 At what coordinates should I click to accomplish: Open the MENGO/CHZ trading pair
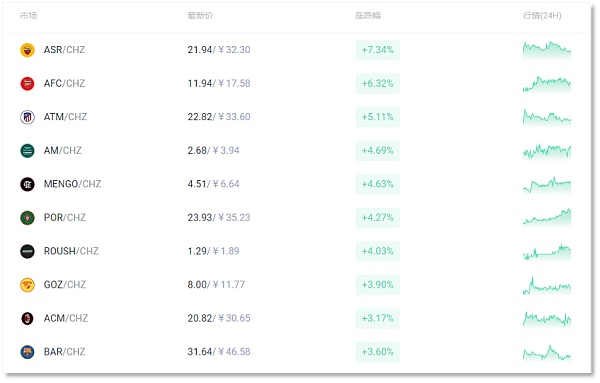pos(72,184)
